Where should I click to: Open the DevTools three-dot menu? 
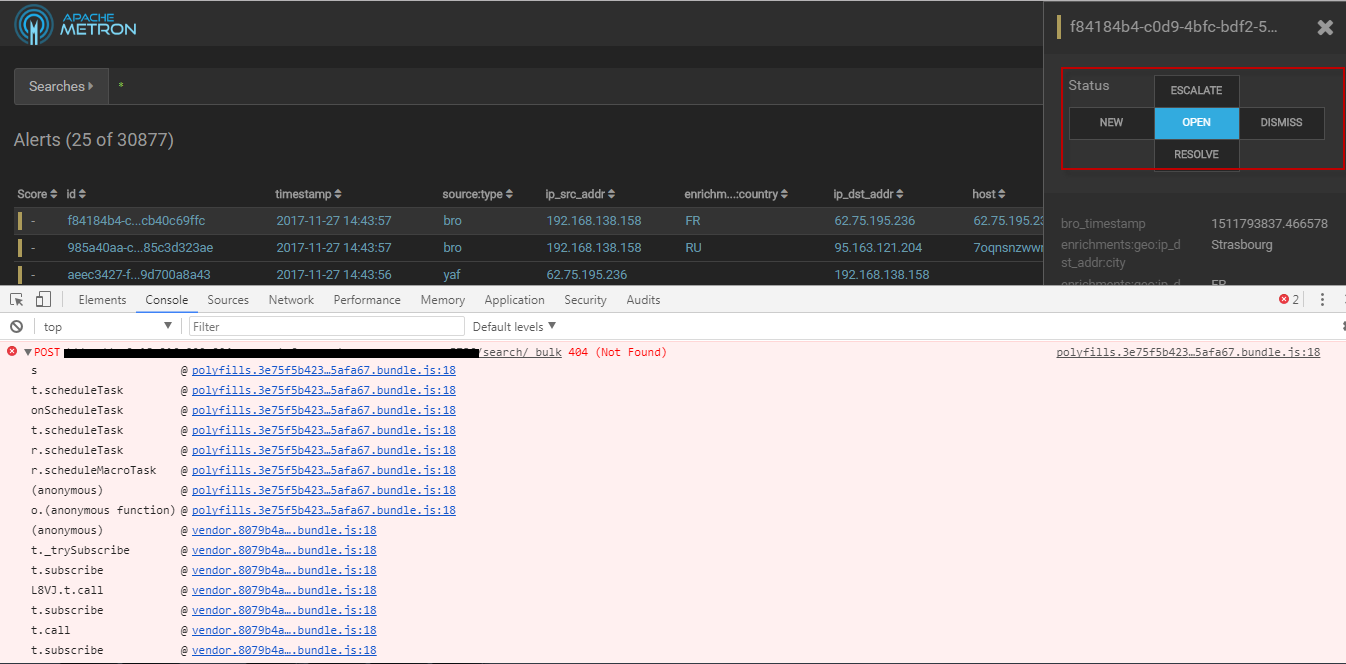point(1322,299)
